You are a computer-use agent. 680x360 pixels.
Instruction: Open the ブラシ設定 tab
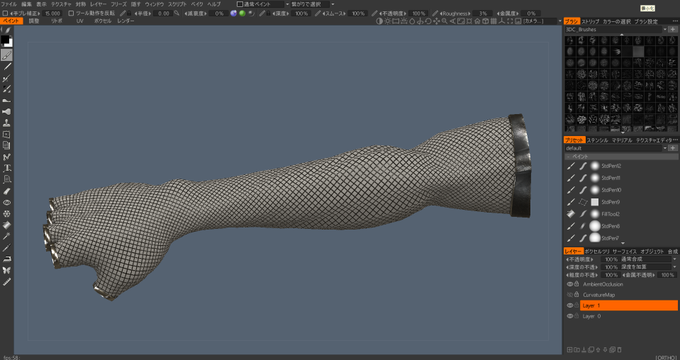(646, 21)
